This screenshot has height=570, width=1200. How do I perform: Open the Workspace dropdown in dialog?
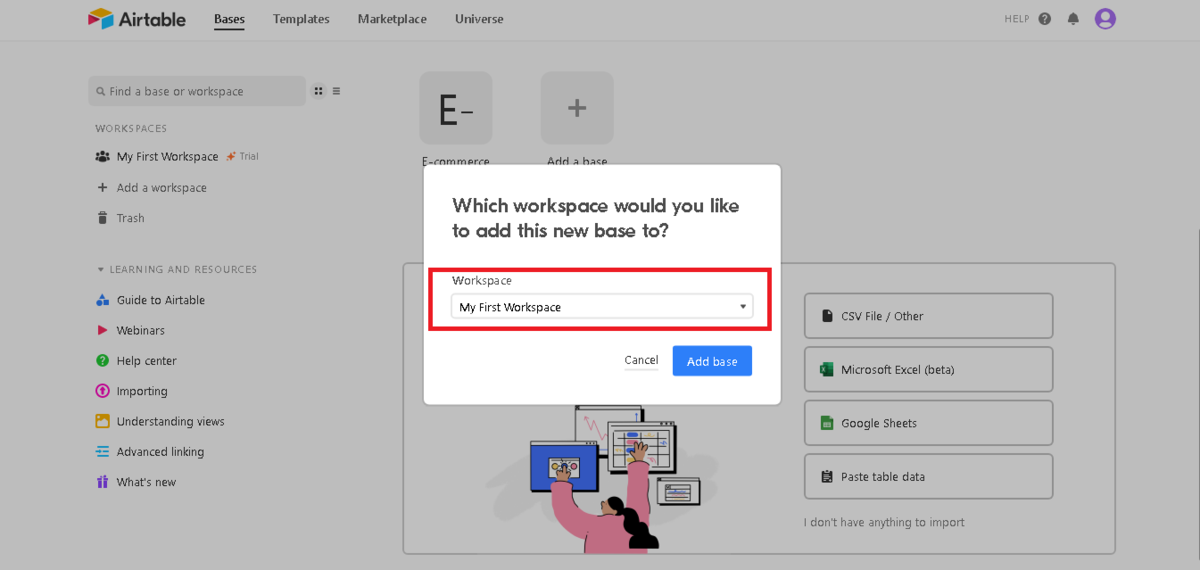pos(601,307)
